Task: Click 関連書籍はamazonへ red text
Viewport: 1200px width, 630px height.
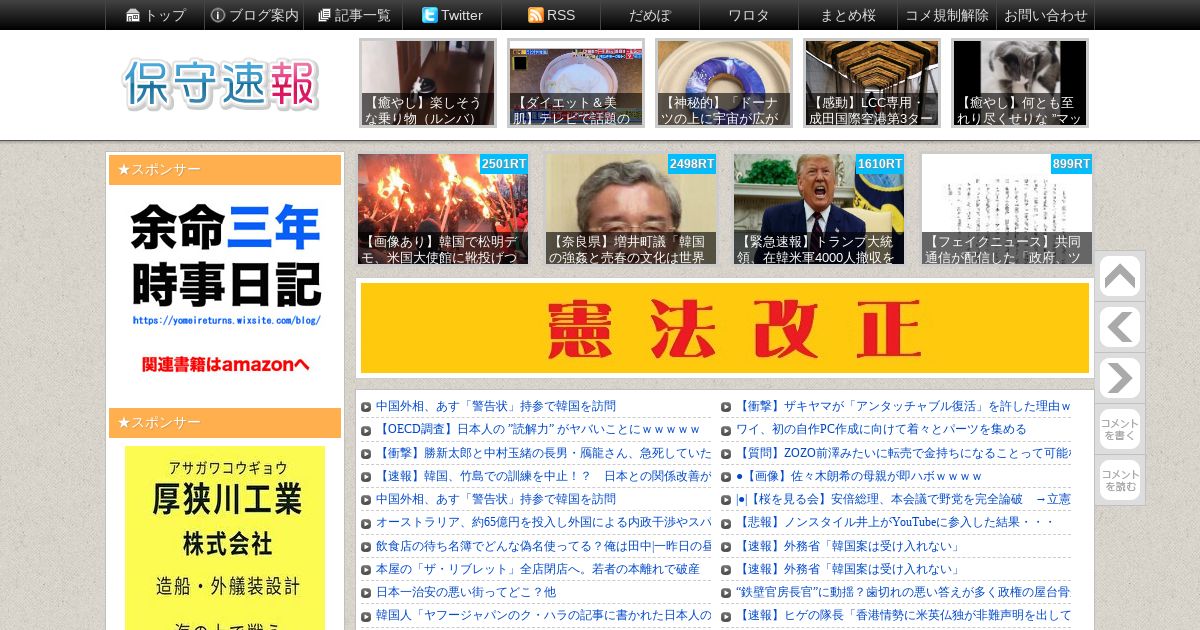Action: point(226,364)
